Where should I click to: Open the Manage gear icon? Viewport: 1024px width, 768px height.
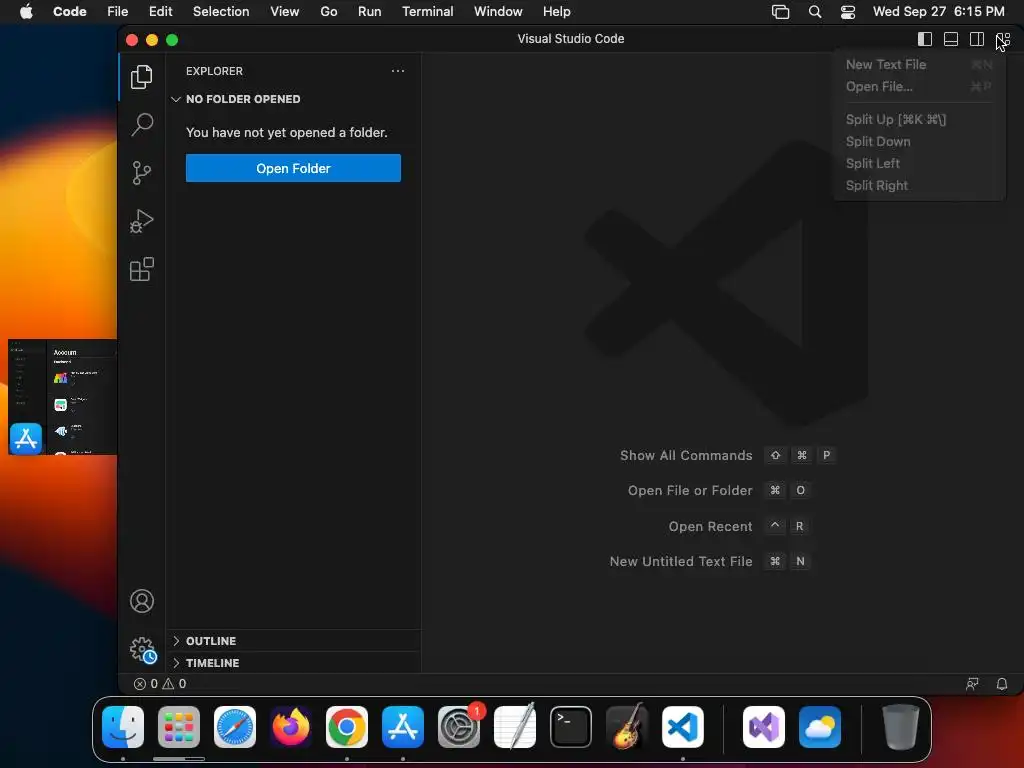[x=143, y=650]
